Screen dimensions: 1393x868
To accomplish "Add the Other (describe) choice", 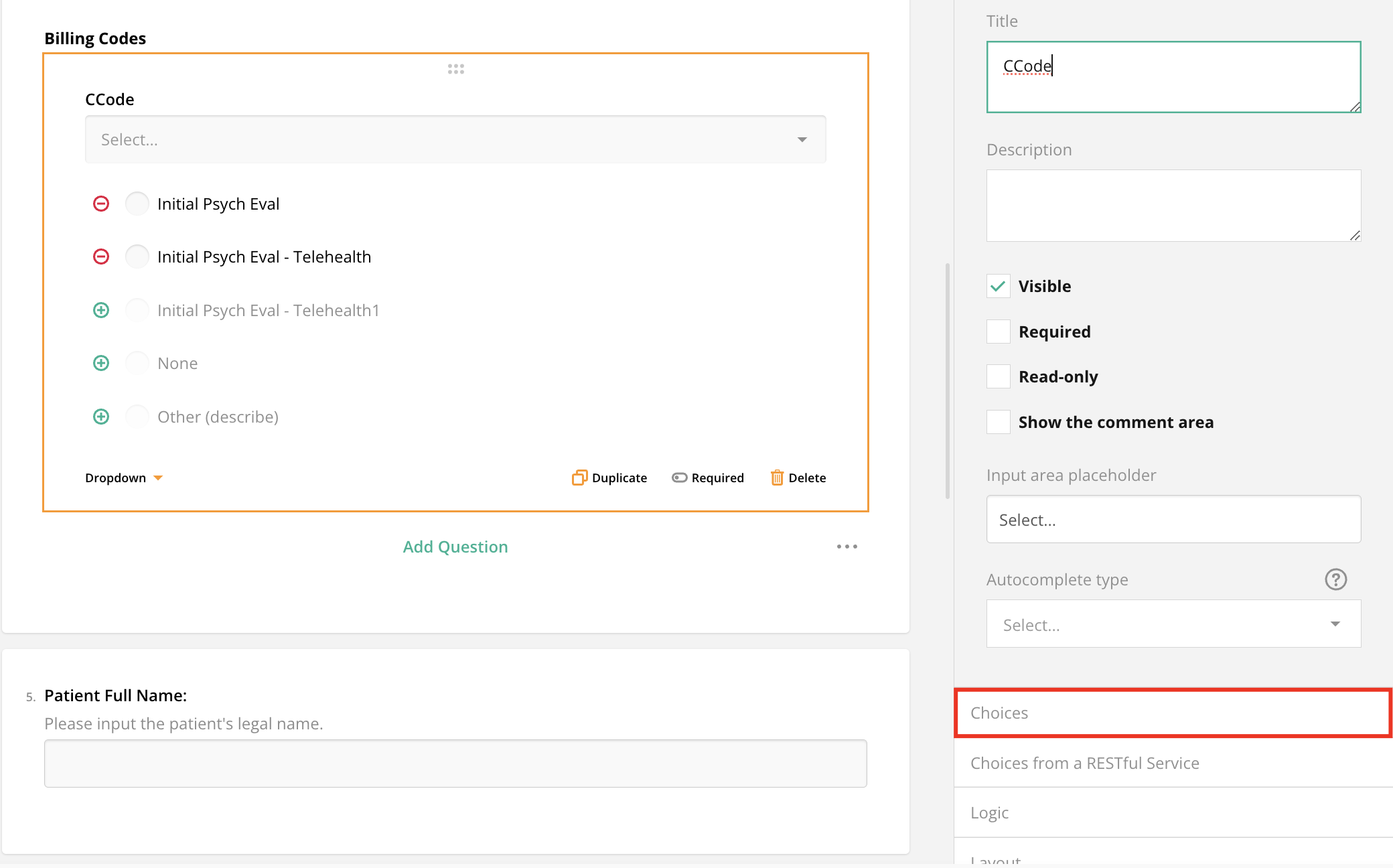I will pos(101,417).
